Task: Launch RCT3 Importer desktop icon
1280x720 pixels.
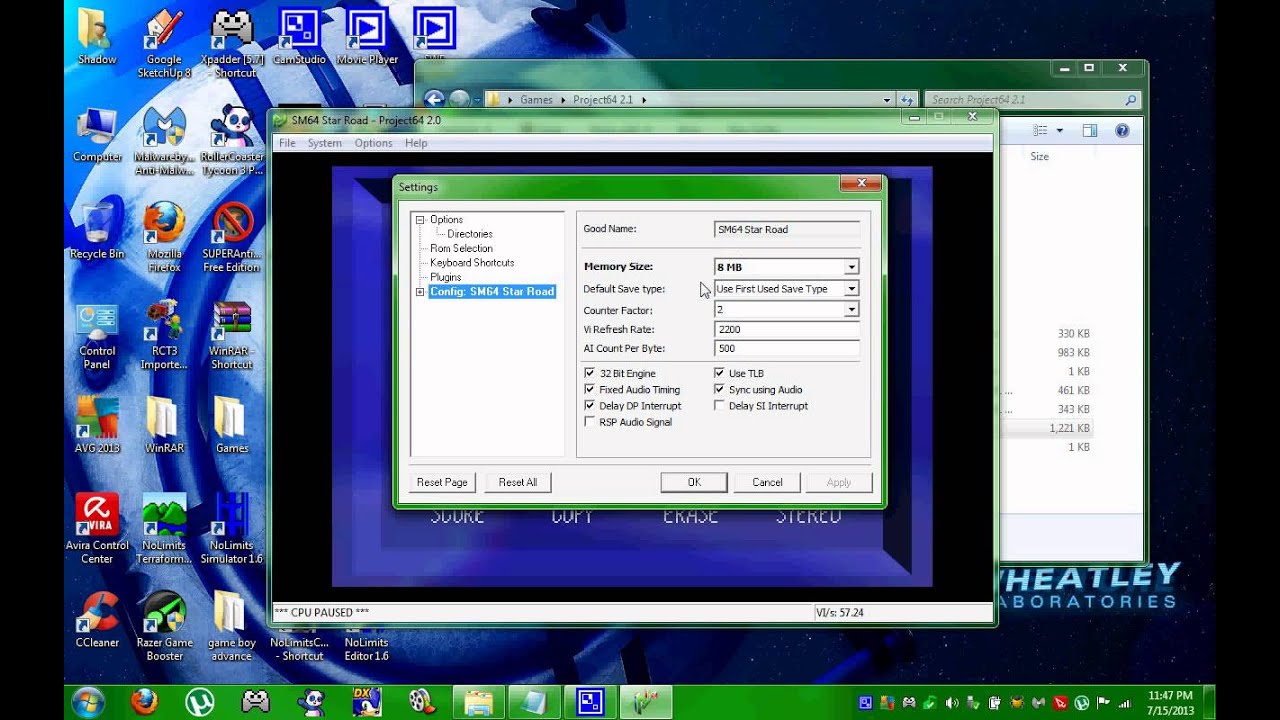Action: pos(164,335)
